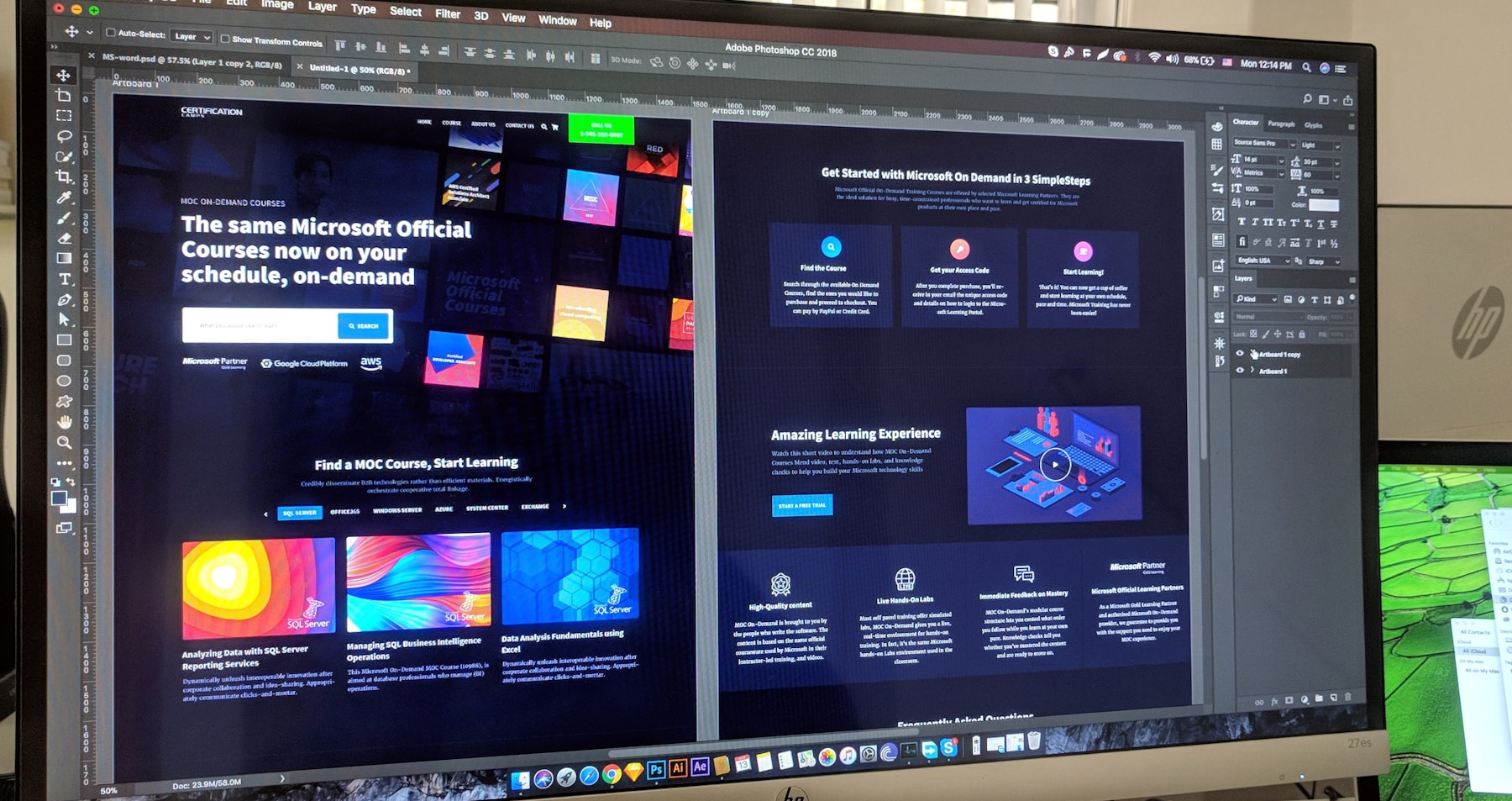The image size is (1512, 801).
Task: Select the Zoom tool
Action: [x=64, y=442]
